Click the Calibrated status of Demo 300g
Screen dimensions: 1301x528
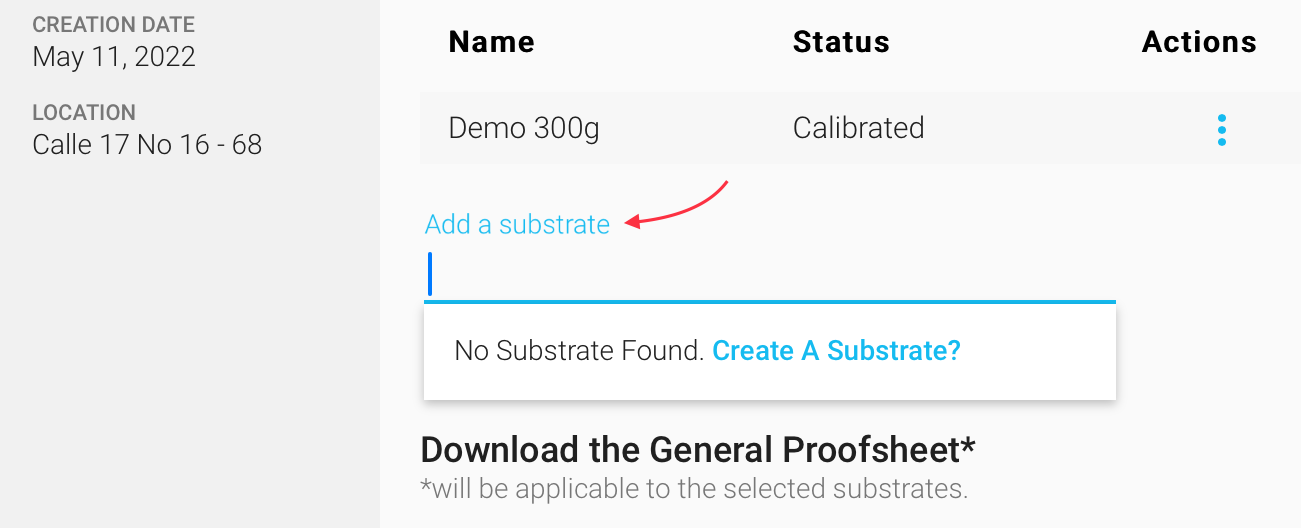point(858,128)
